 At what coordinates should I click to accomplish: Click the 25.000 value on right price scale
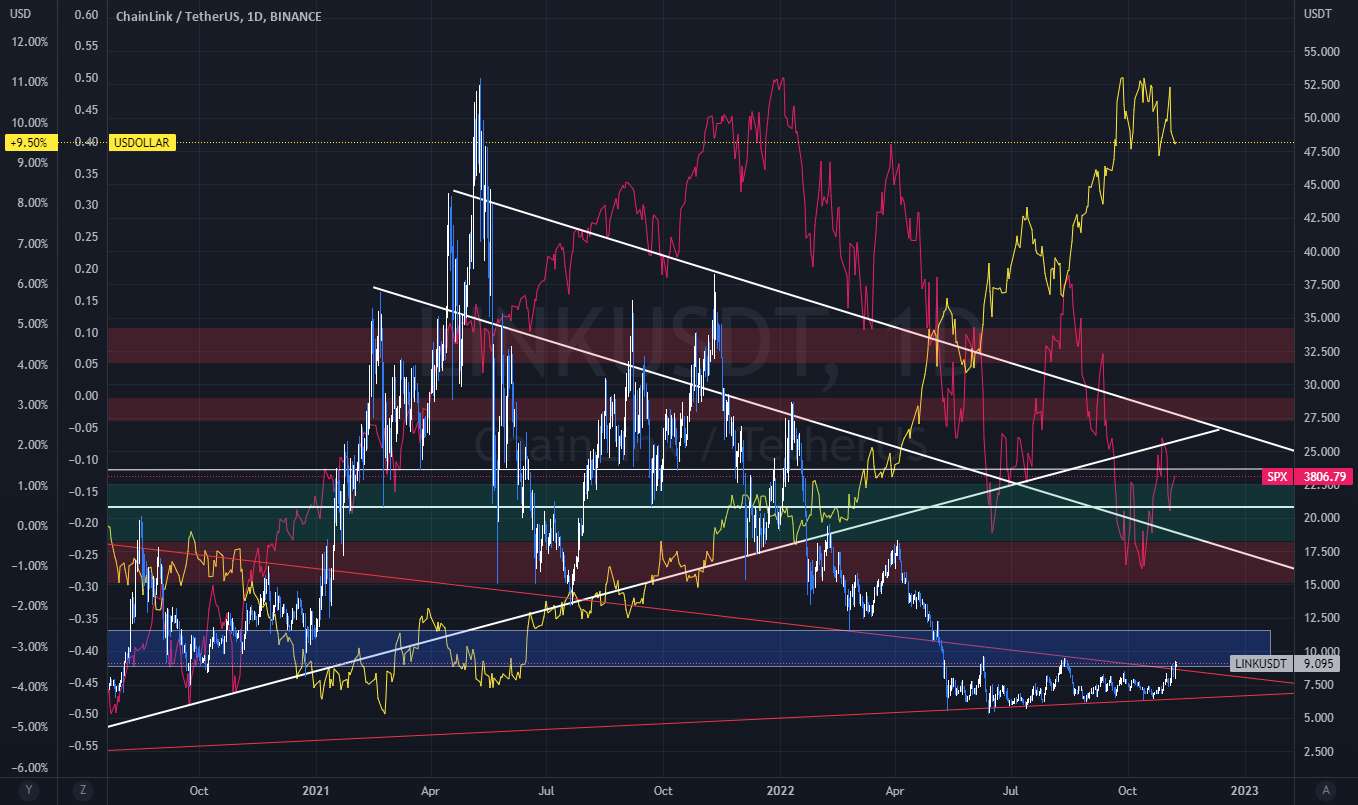[x=1321, y=451]
